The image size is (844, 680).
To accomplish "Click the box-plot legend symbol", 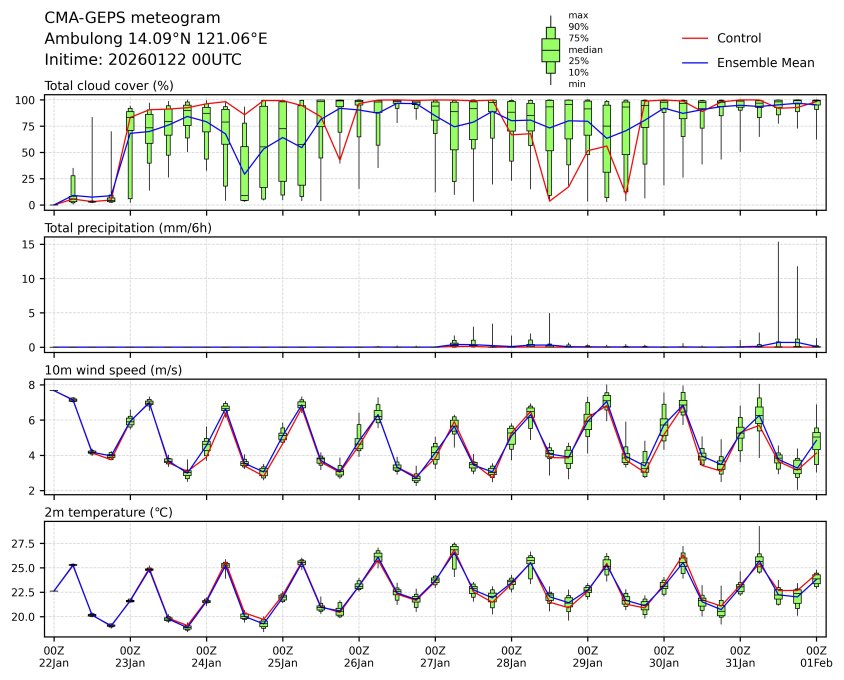I will [550, 49].
